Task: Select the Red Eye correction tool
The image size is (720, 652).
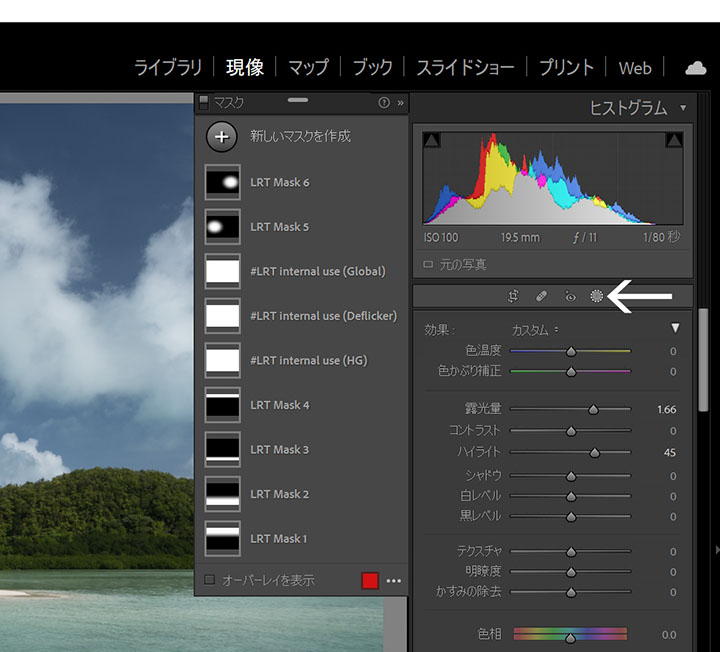Action: click(570, 297)
